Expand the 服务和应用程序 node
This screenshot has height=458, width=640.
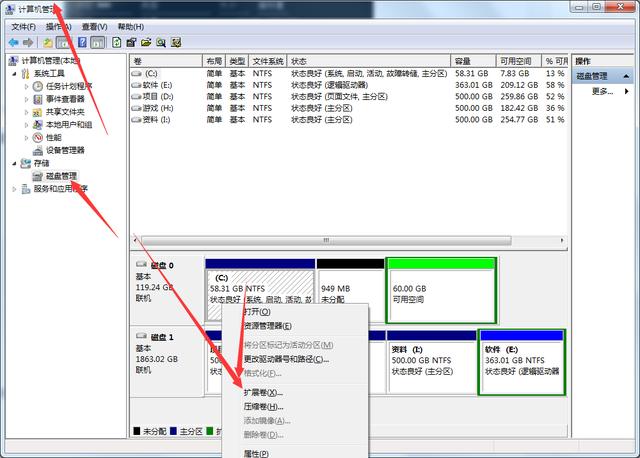(14, 188)
